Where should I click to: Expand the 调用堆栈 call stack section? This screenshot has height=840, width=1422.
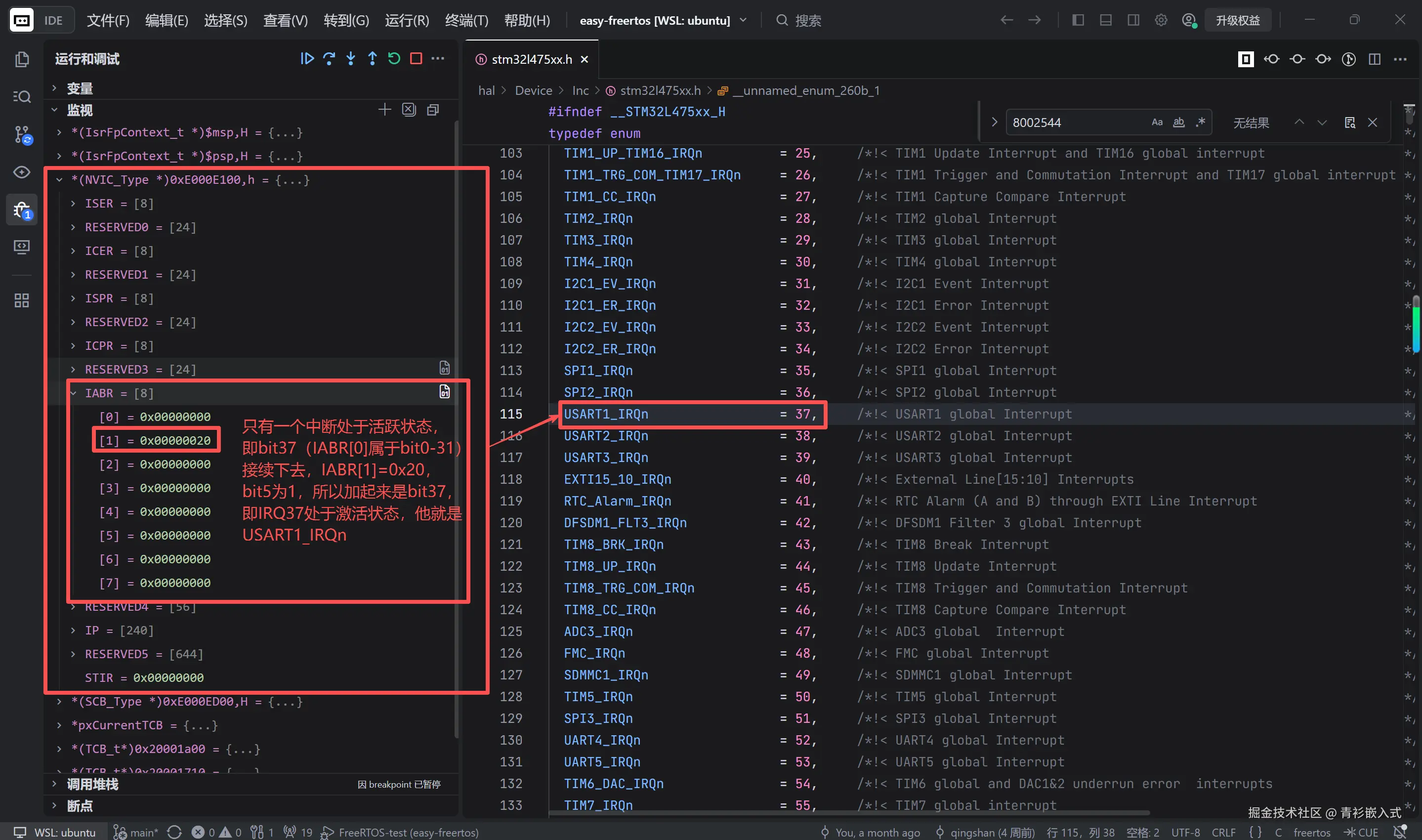[x=92, y=785]
